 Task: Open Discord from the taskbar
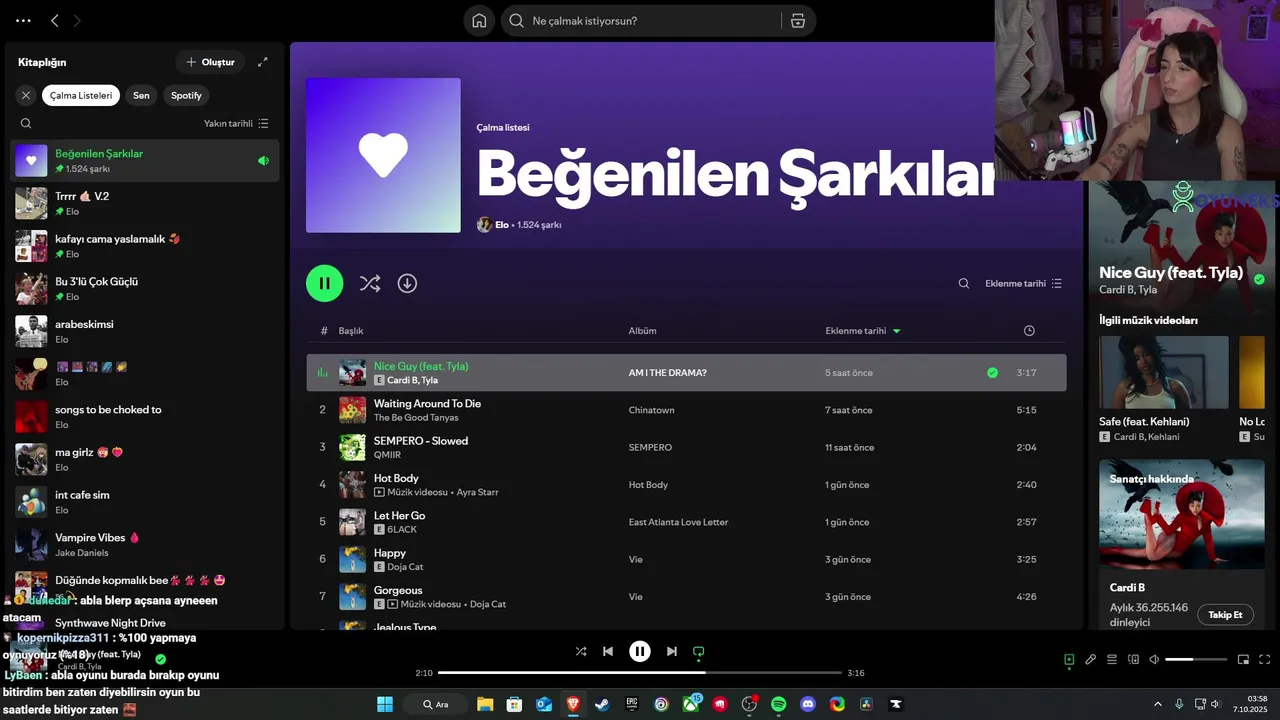tap(808, 704)
